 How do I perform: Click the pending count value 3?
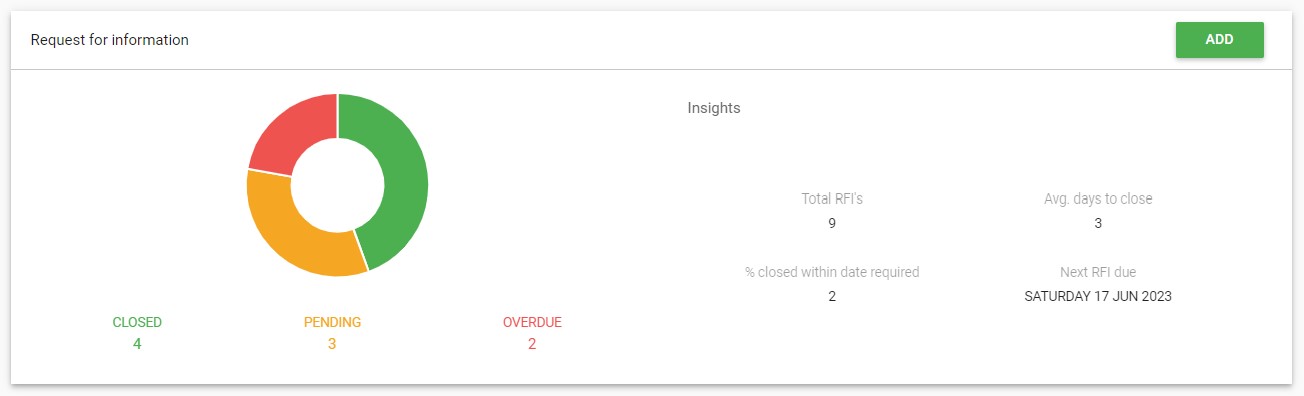[332, 344]
